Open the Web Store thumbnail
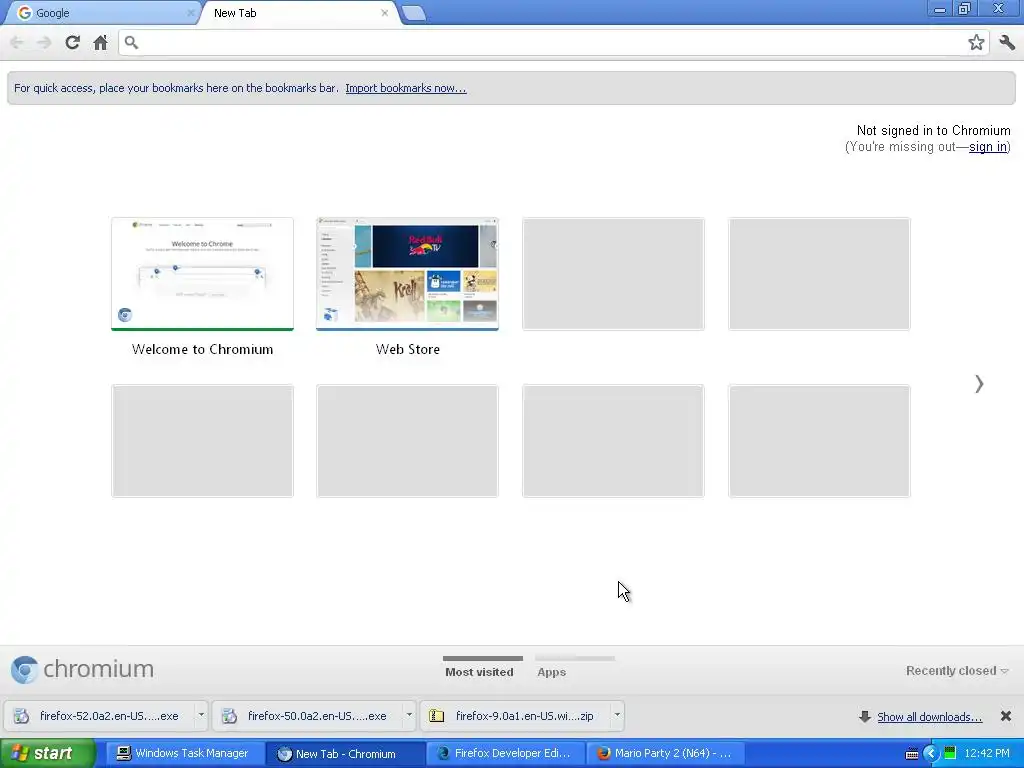Viewport: 1024px width, 768px height. pos(408,274)
